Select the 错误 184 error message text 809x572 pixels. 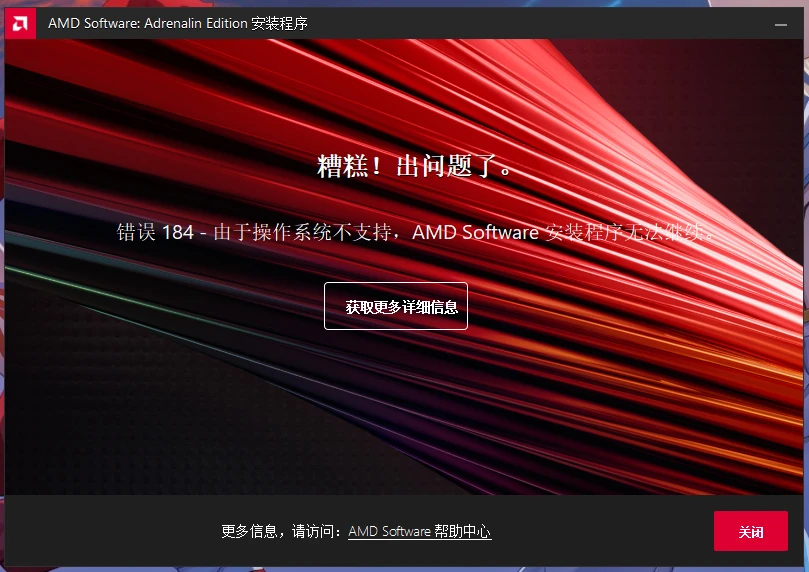coord(416,232)
